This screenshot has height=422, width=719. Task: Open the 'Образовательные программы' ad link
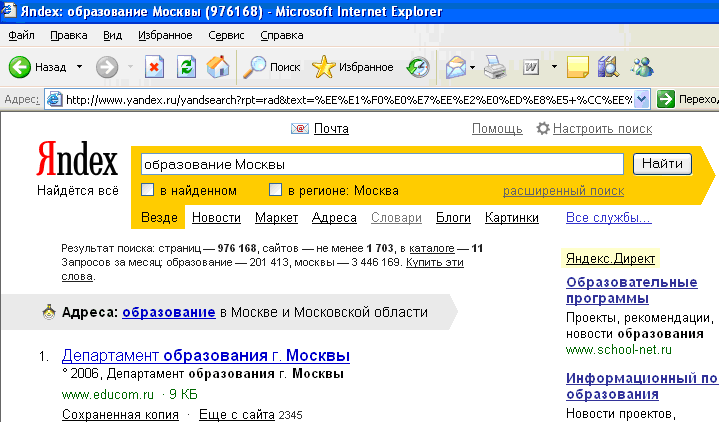[631, 290]
